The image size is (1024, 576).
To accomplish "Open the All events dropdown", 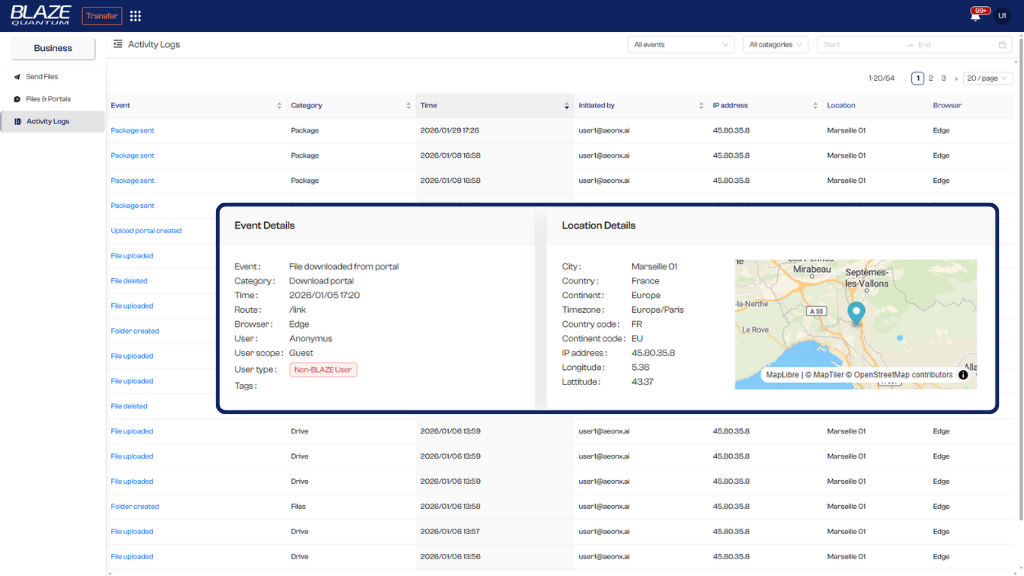I will [680, 44].
